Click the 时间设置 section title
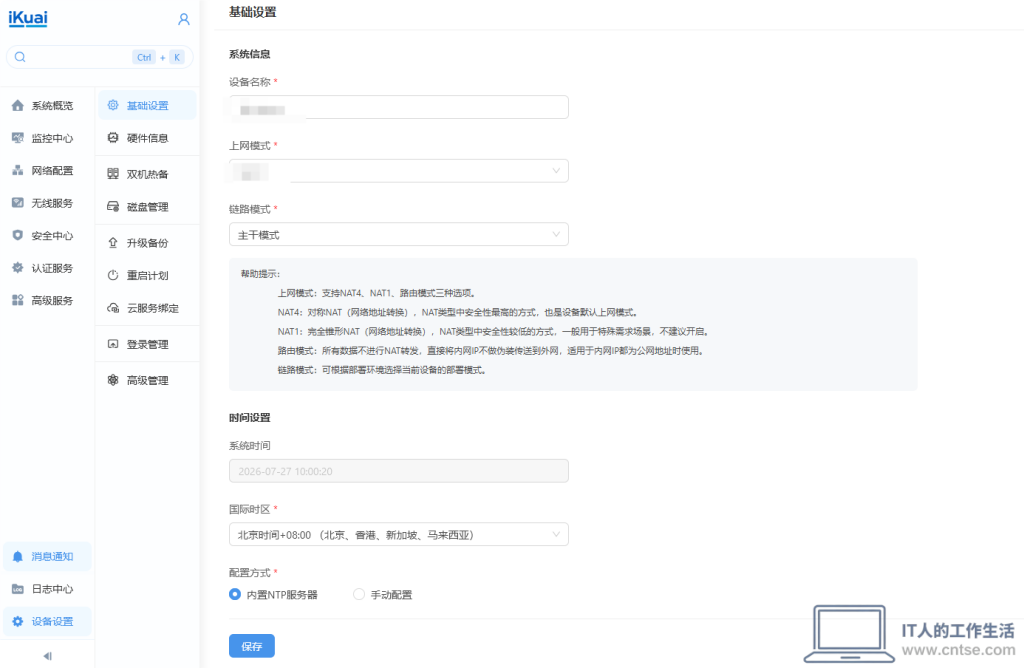Viewport: 1024px width, 668px height. coord(249,417)
